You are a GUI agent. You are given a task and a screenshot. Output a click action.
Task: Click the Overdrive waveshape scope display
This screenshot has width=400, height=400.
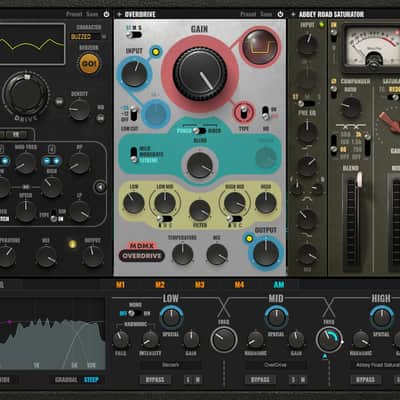(260, 47)
